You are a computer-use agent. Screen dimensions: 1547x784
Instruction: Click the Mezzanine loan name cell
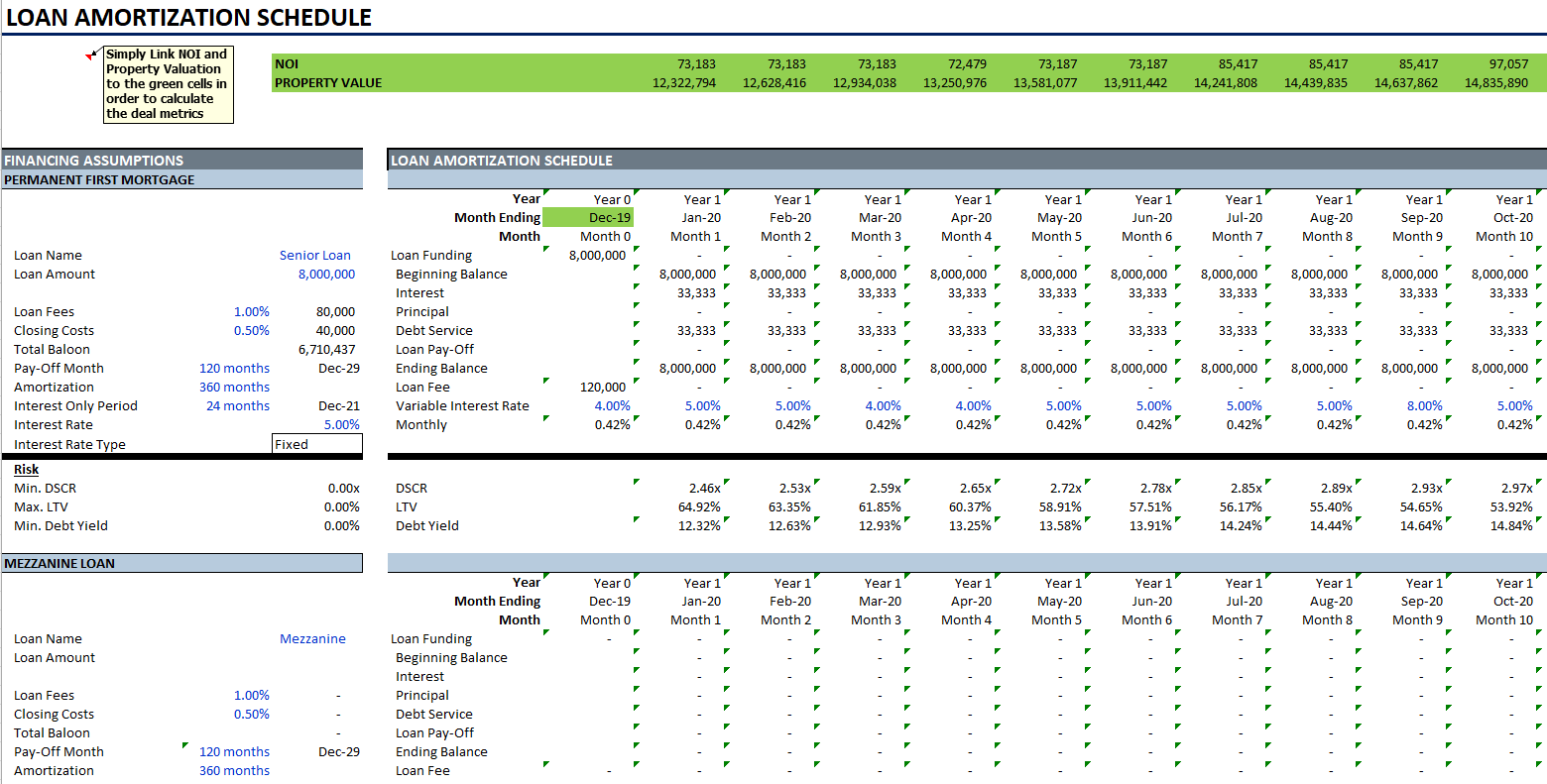tap(312, 638)
